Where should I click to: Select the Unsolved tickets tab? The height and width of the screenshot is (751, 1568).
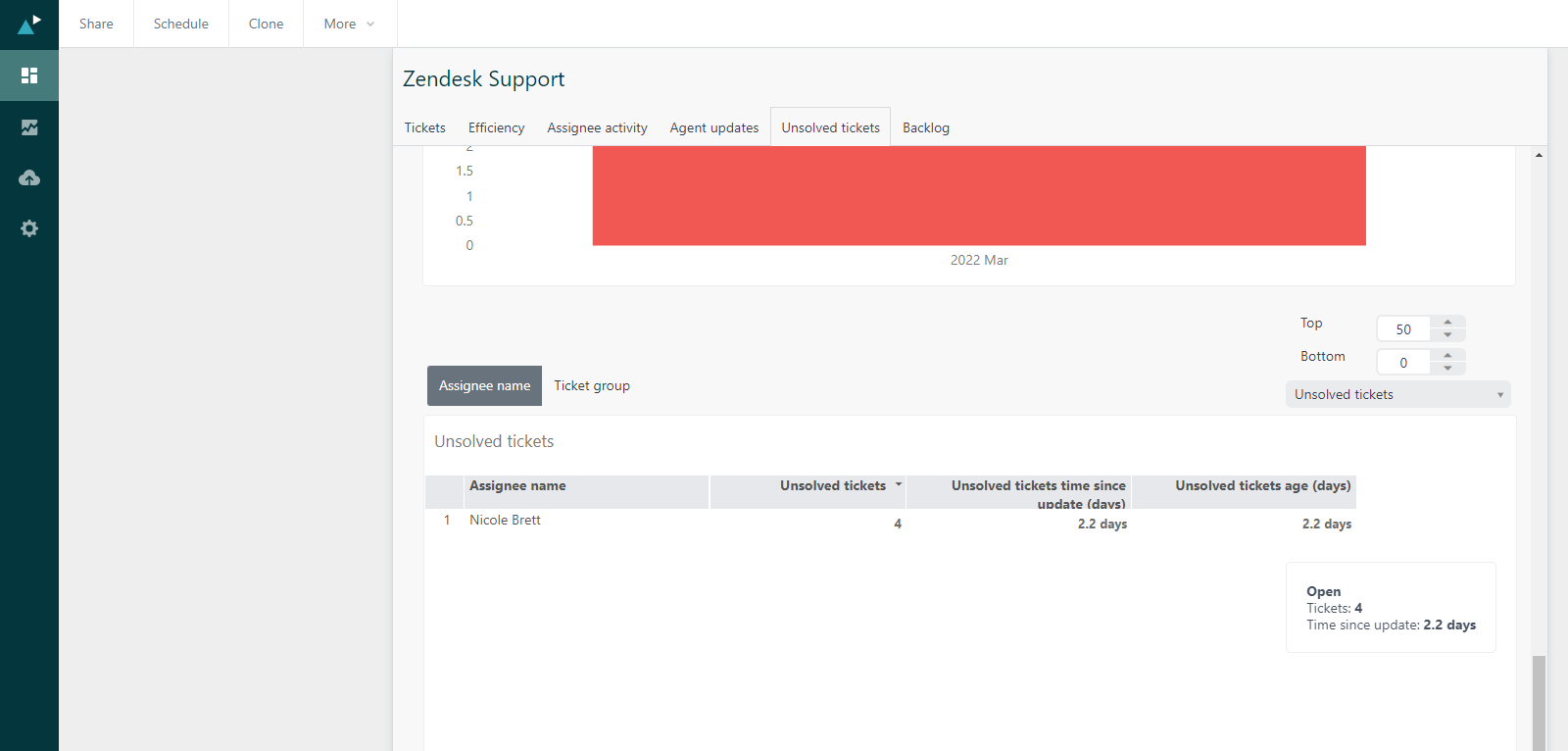(x=831, y=127)
